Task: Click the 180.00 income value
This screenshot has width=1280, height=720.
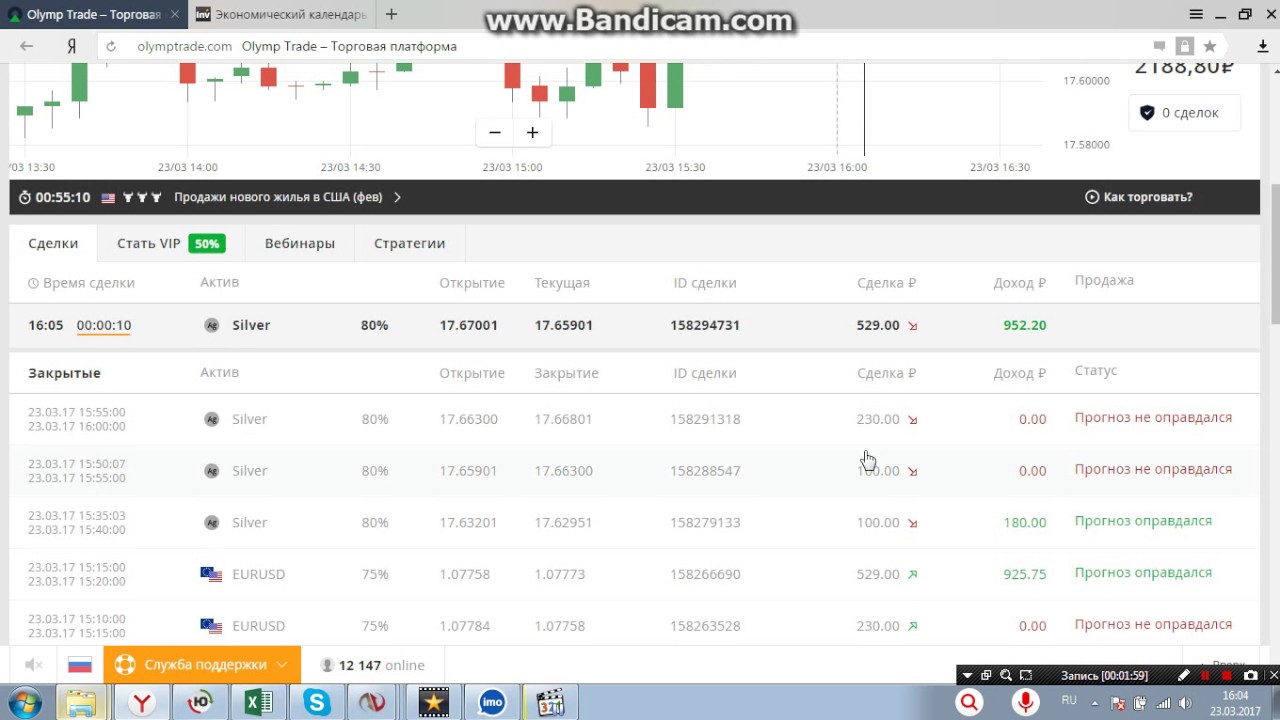Action: click(1025, 523)
